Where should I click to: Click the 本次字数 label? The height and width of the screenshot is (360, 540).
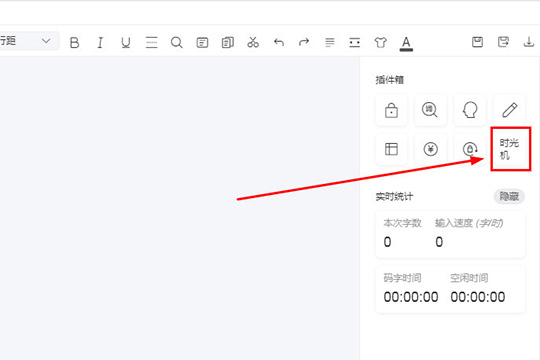402,223
